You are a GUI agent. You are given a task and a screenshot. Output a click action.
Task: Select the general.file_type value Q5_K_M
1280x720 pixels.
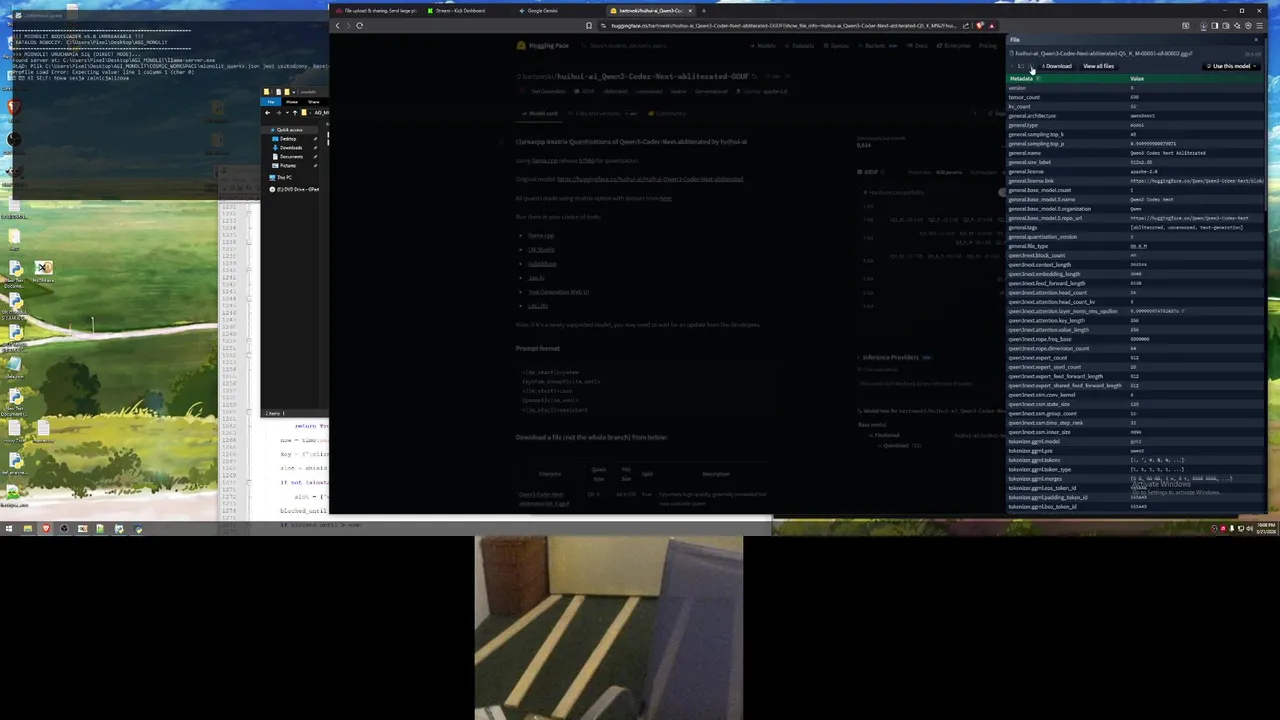(x=1139, y=246)
